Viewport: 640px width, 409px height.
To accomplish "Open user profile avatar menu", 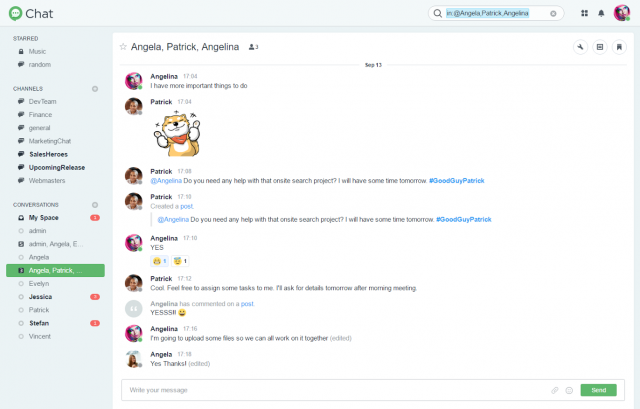I will click(622, 13).
